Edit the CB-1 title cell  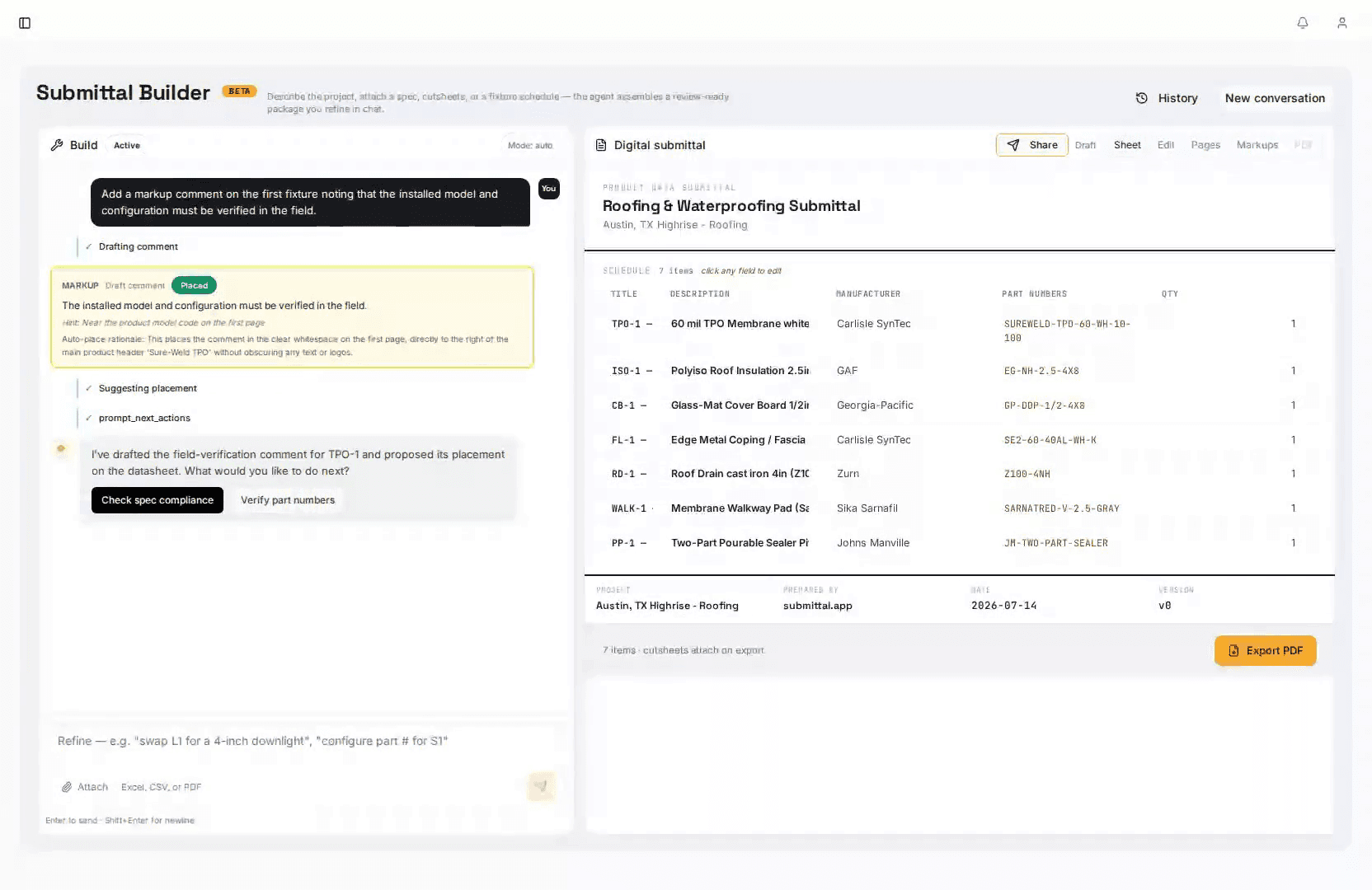[x=628, y=405]
